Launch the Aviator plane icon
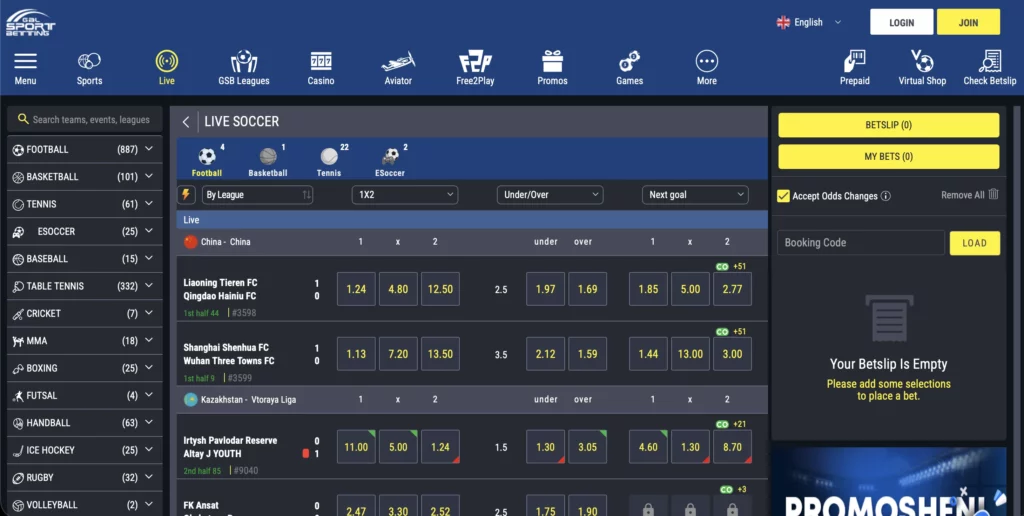Screen dimensions: 1024x516 pos(398,61)
